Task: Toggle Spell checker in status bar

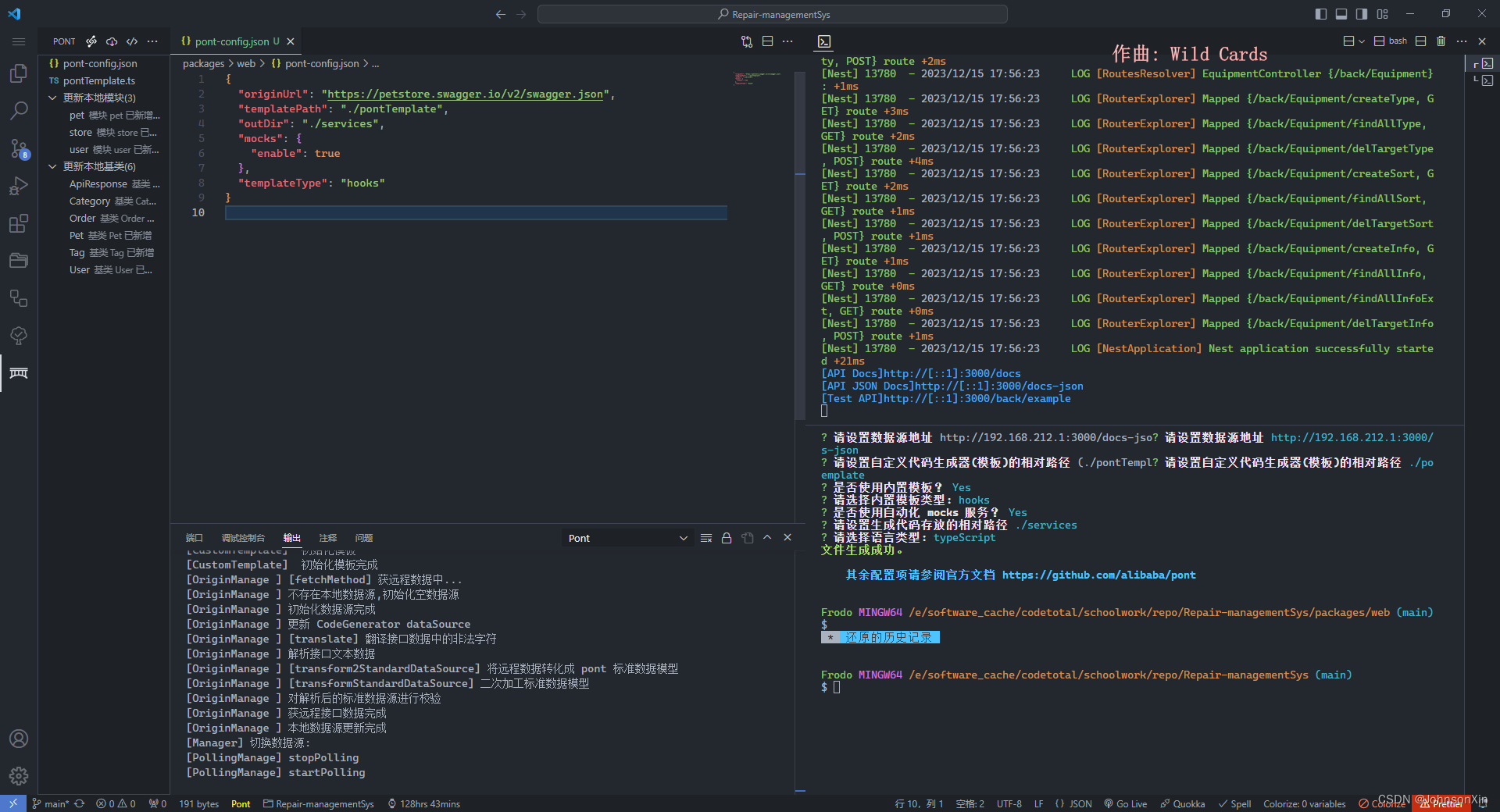Action: point(1234,803)
